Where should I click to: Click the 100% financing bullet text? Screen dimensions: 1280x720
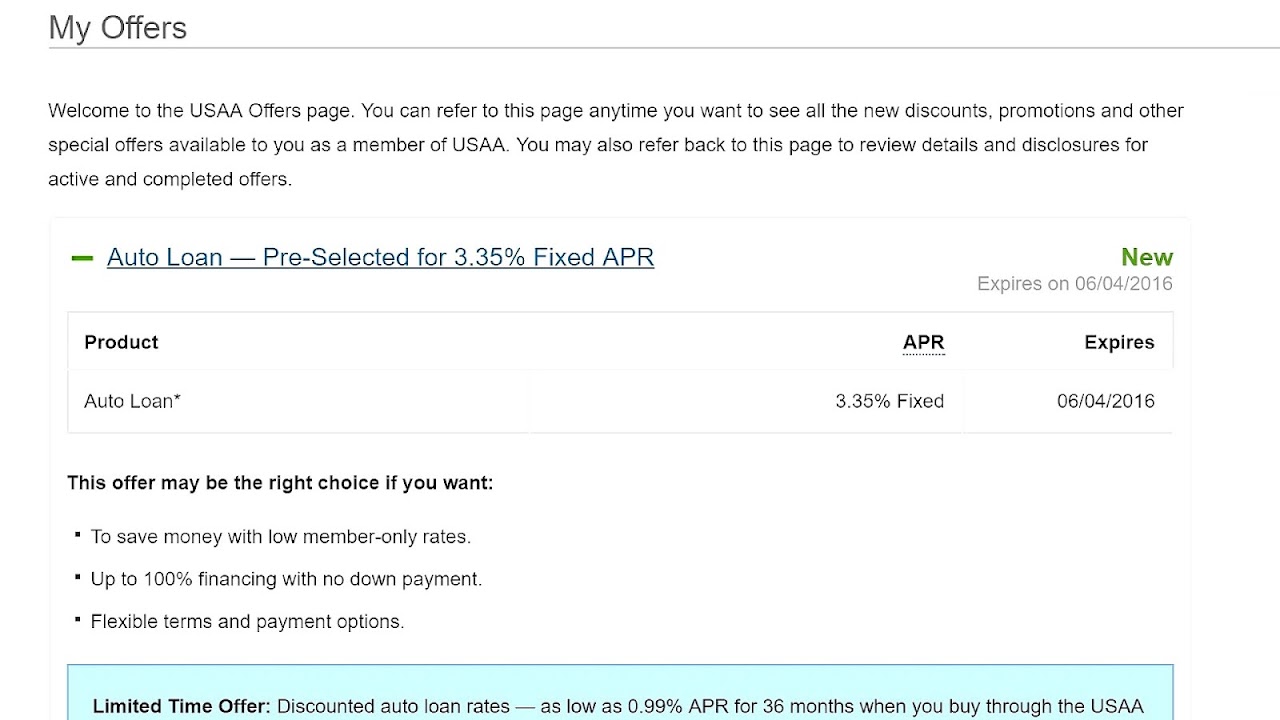pyautogui.click(x=286, y=579)
